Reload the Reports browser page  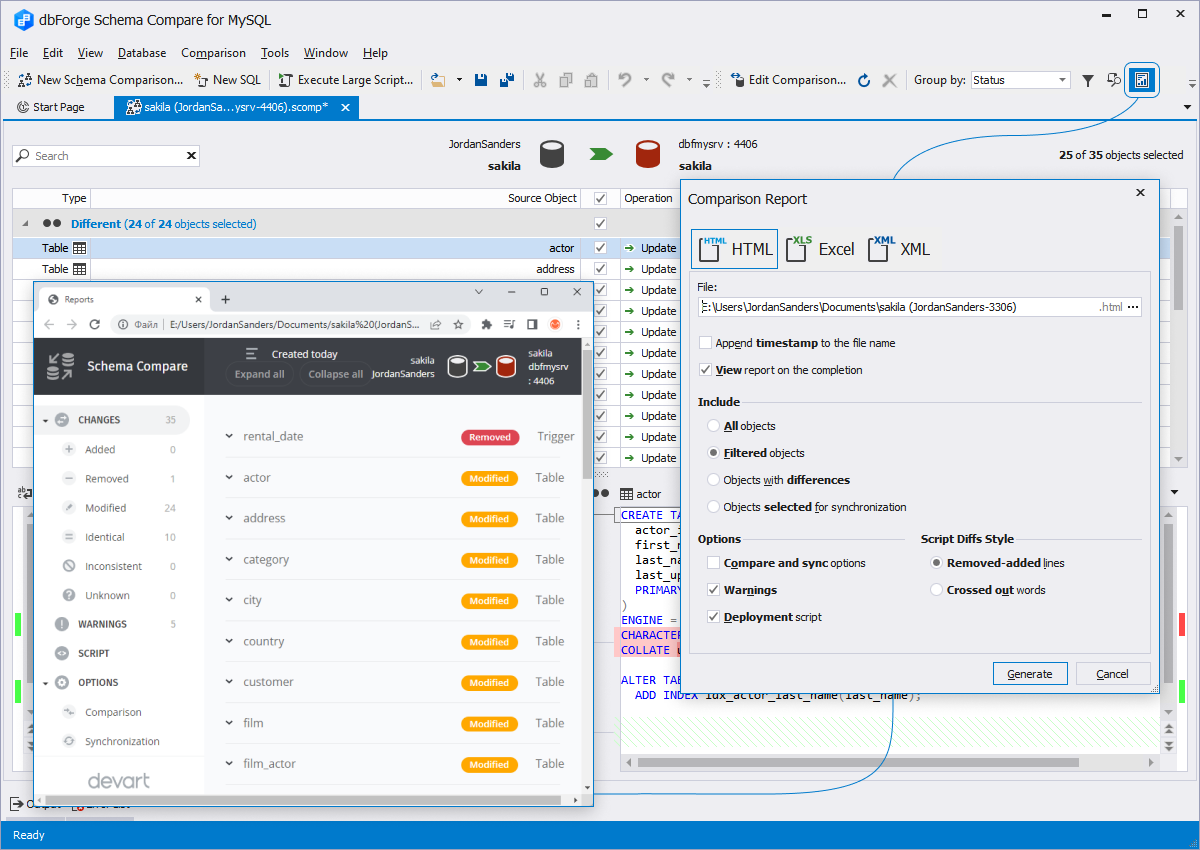pyautogui.click(x=95, y=324)
